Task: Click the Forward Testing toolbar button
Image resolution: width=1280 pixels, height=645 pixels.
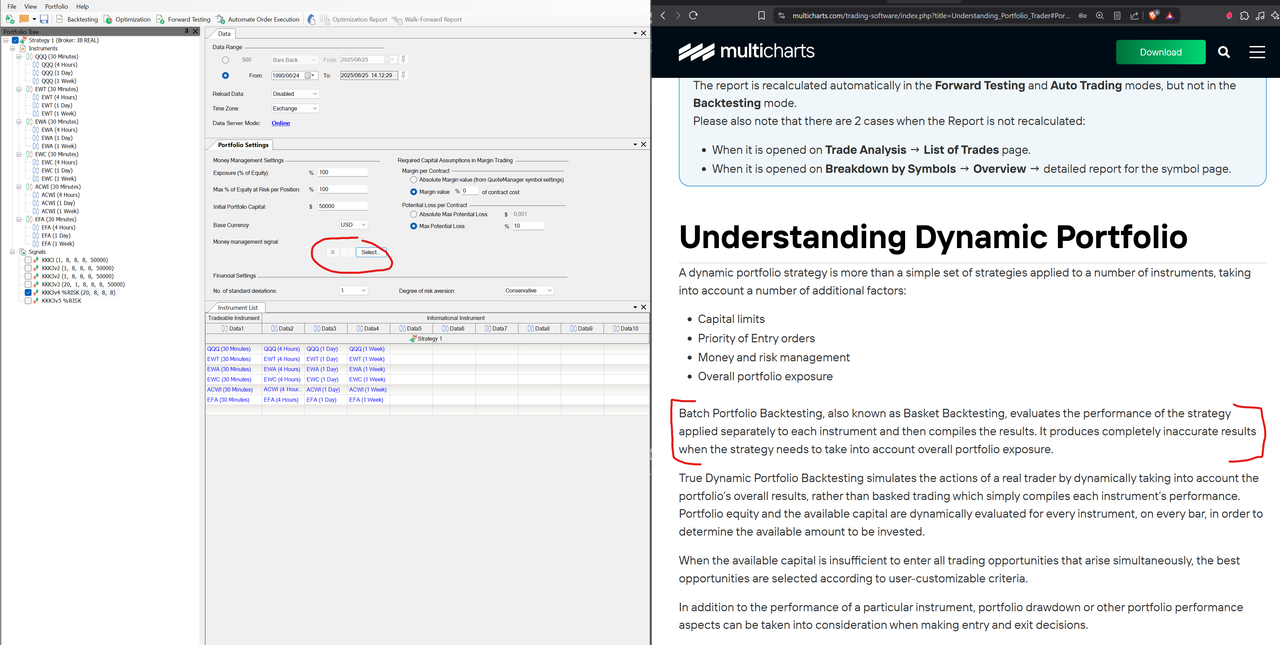Action: coord(183,19)
